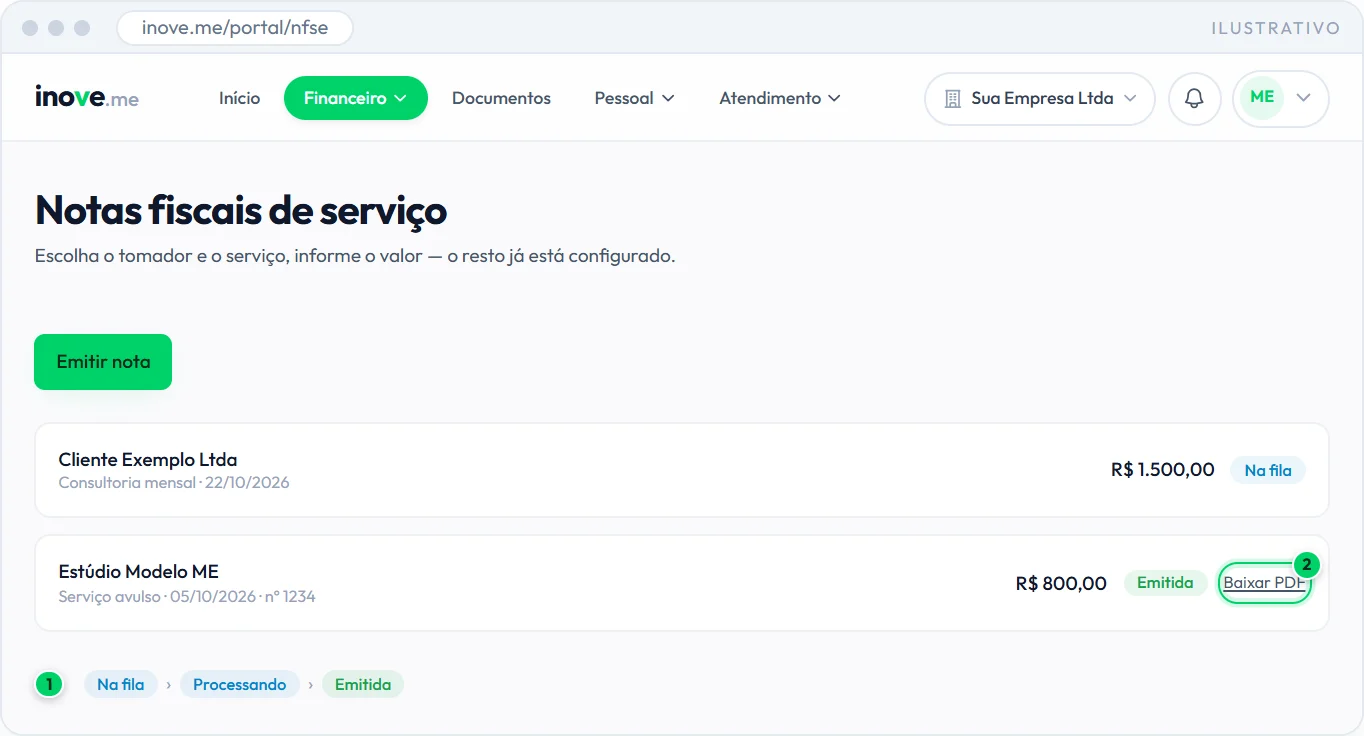Expand the Pessoal dropdown

634,98
